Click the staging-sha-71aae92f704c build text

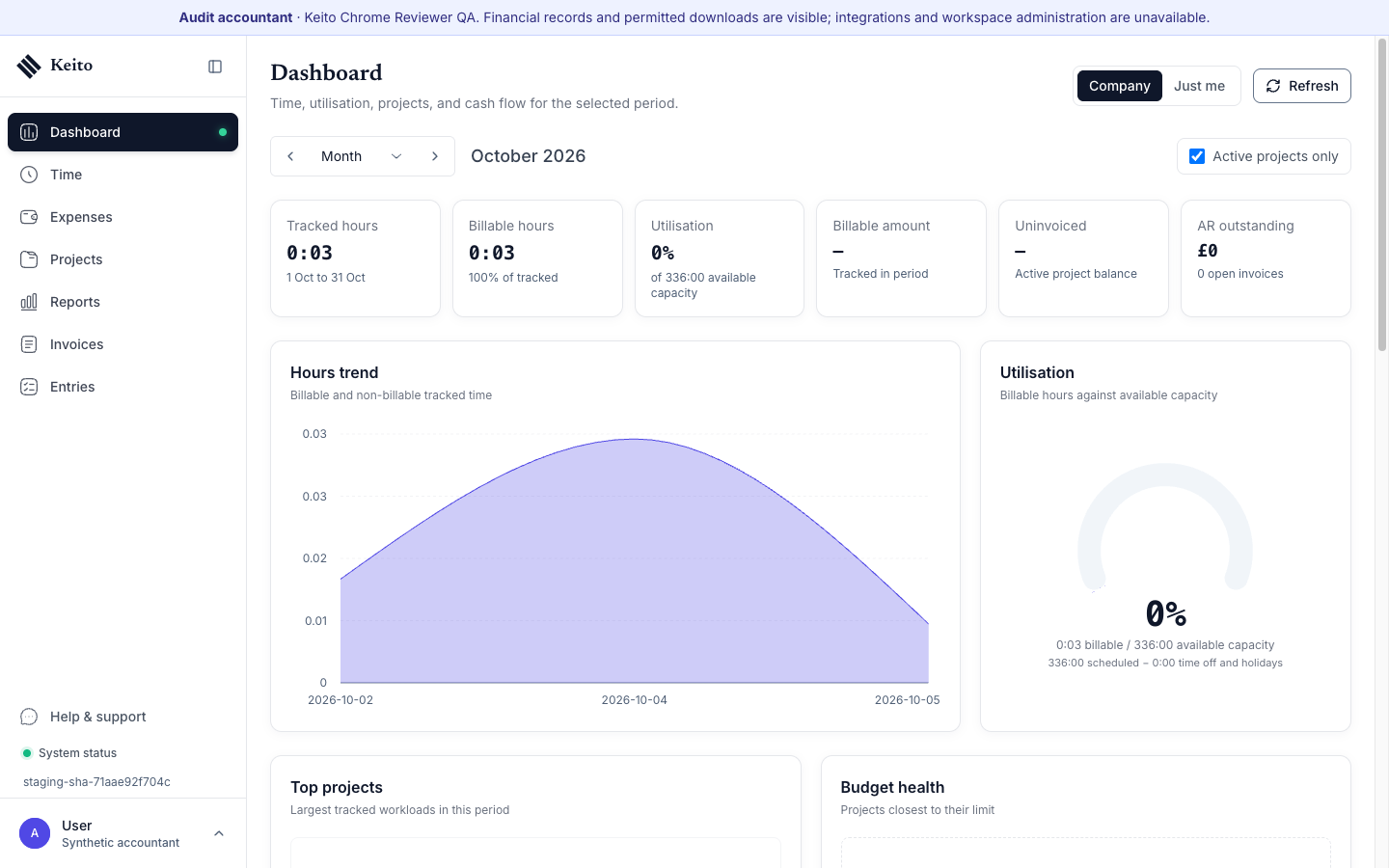96,782
